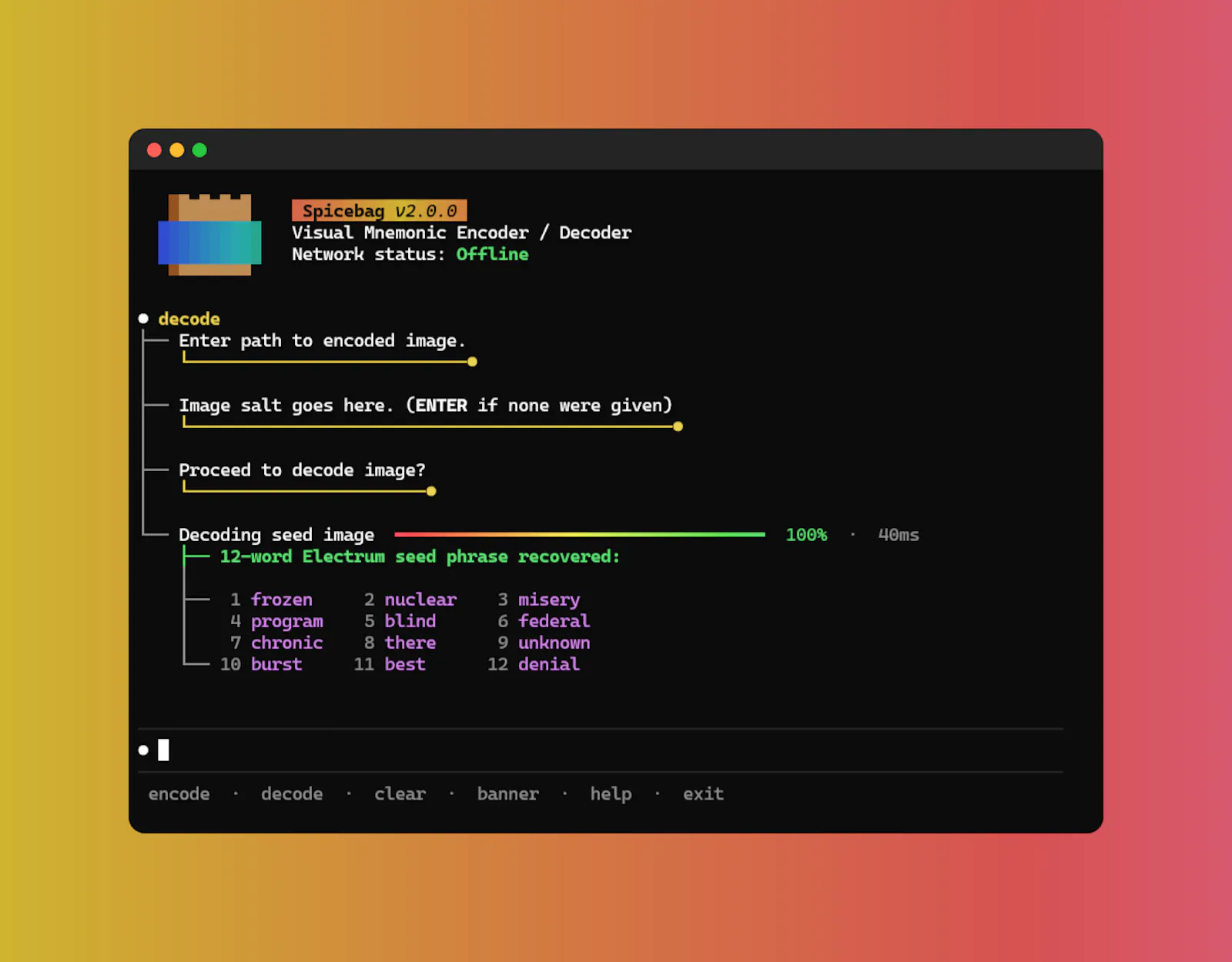Screen dimensions: 1232x962
Task: Select the banner command in footer
Action: pos(507,794)
